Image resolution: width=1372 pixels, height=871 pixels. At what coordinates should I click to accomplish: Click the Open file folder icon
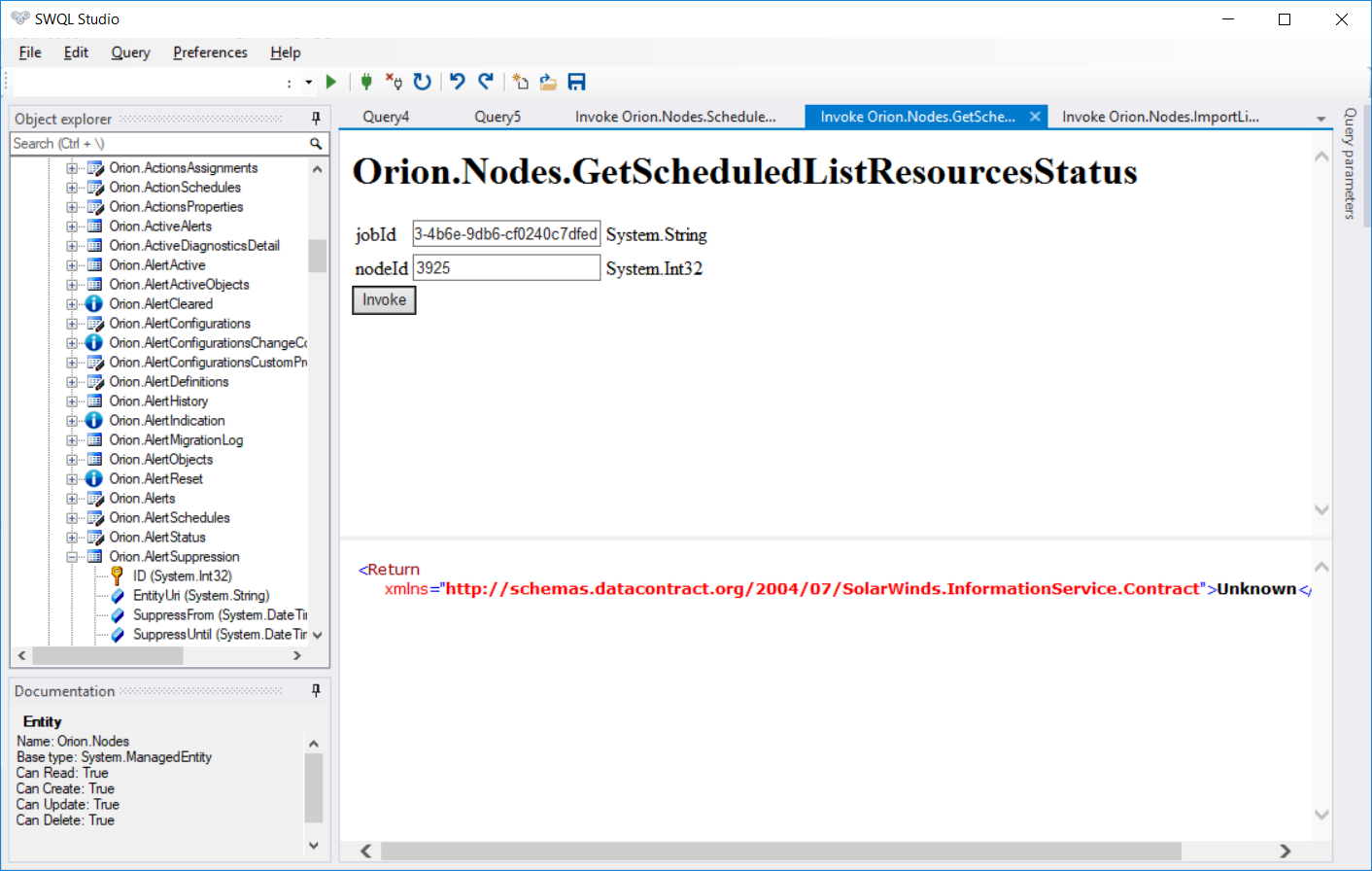[548, 83]
